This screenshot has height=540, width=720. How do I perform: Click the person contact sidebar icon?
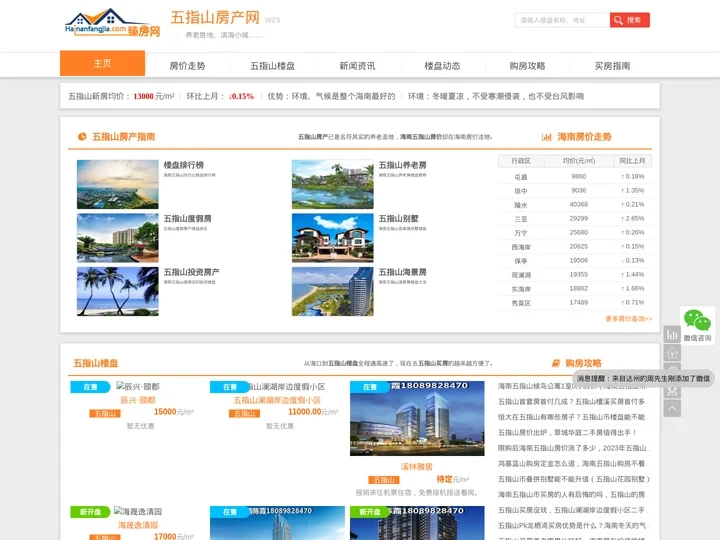coord(672,391)
